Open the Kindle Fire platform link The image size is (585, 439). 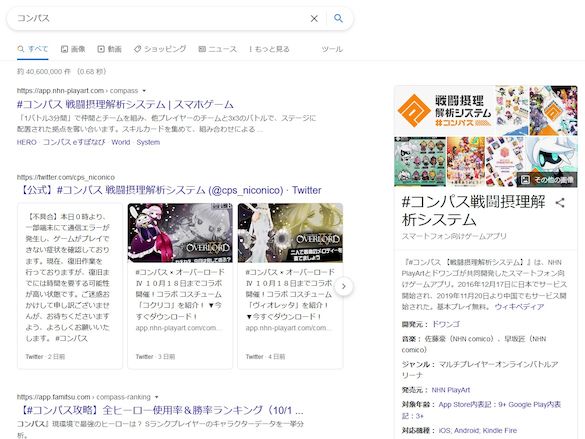point(500,430)
